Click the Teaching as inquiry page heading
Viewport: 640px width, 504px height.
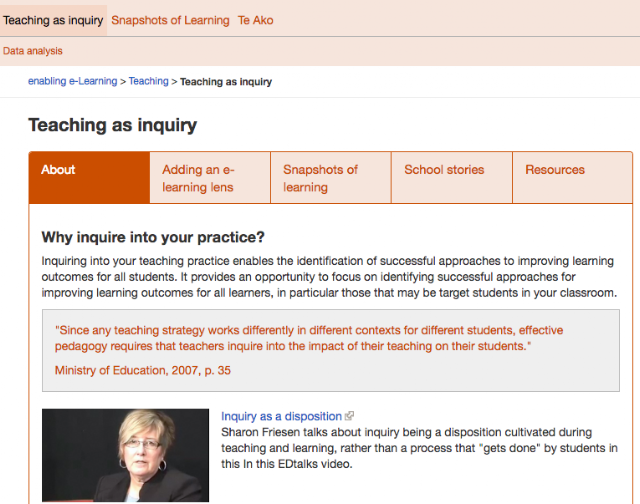pyautogui.click(x=113, y=125)
